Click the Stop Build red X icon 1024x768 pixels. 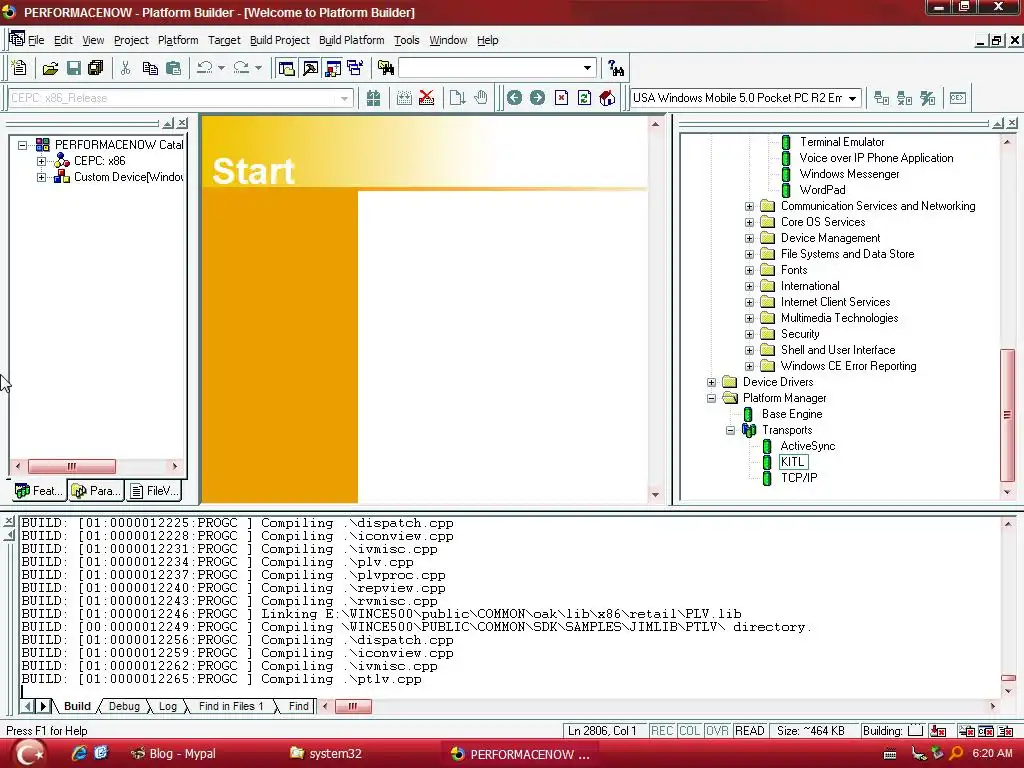click(x=426, y=98)
